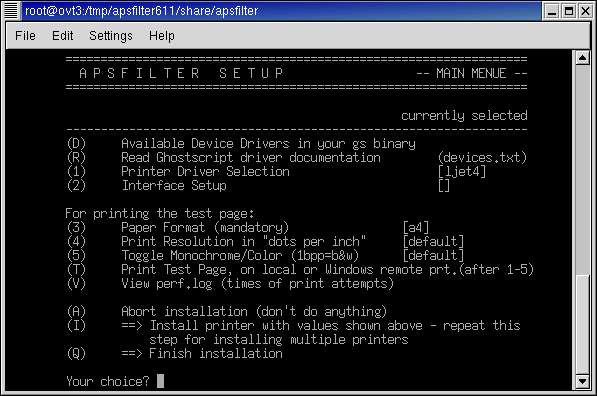Click the window menu icon in title bar
Screen dimensions: 597x396
click(11, 10)
